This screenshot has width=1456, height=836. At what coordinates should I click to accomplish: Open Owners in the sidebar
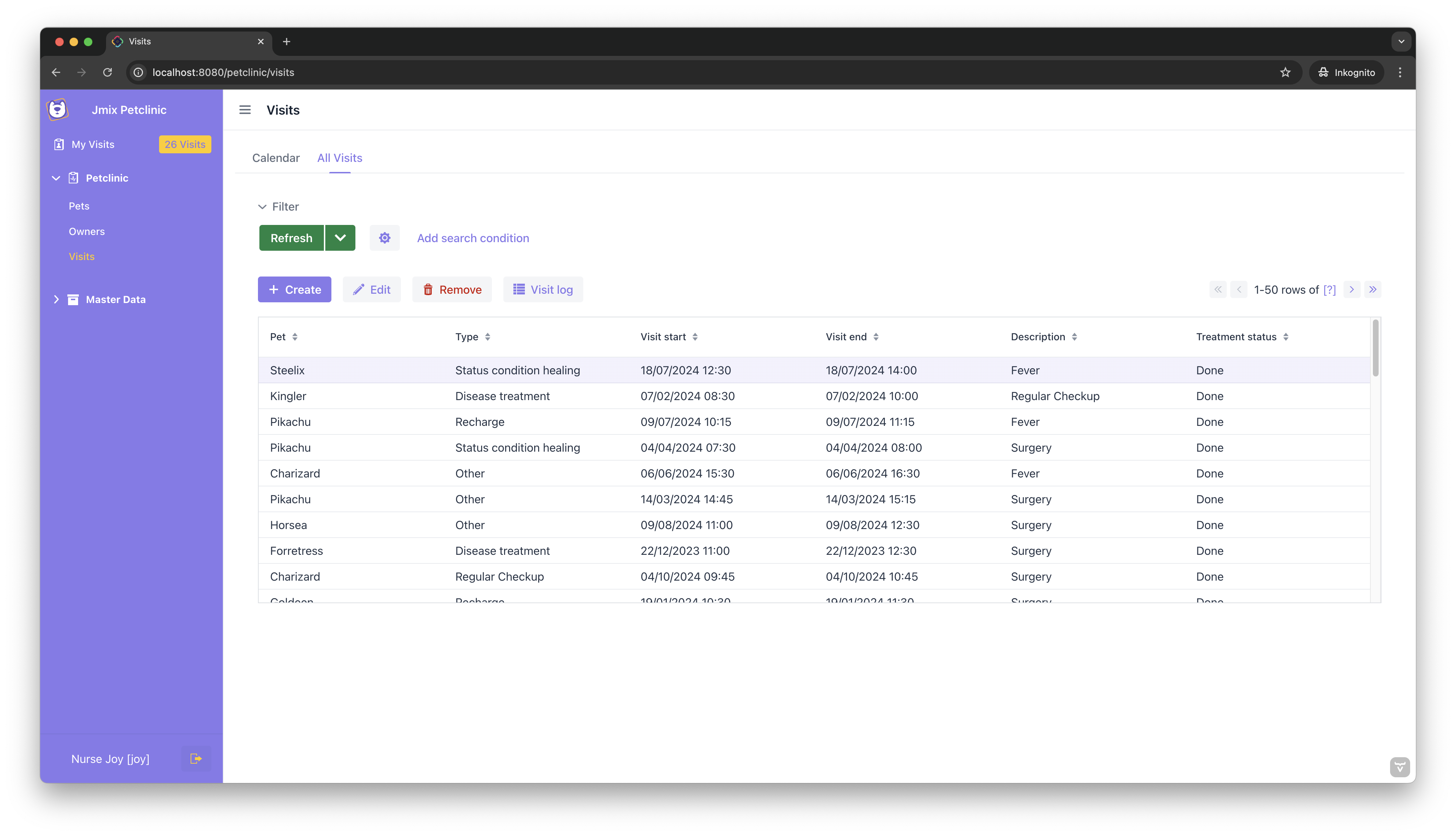(87, 231)
